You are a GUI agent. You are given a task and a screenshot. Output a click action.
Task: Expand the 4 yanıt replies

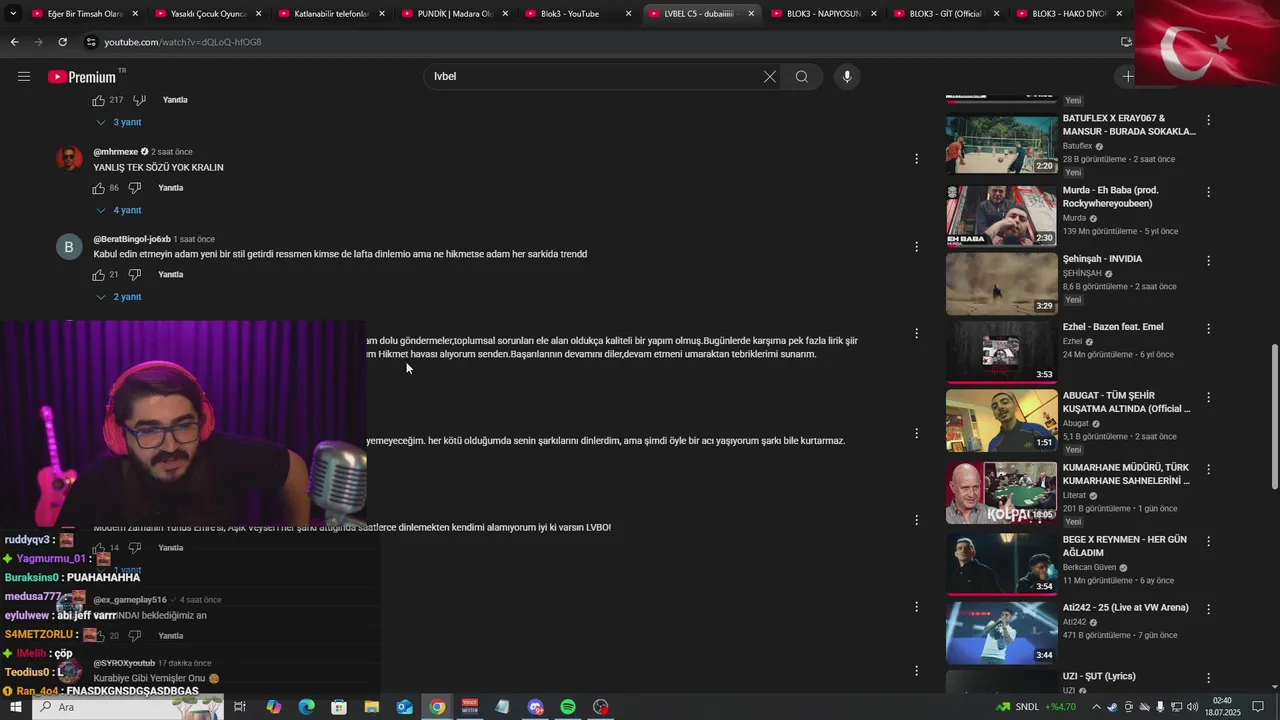119,210
